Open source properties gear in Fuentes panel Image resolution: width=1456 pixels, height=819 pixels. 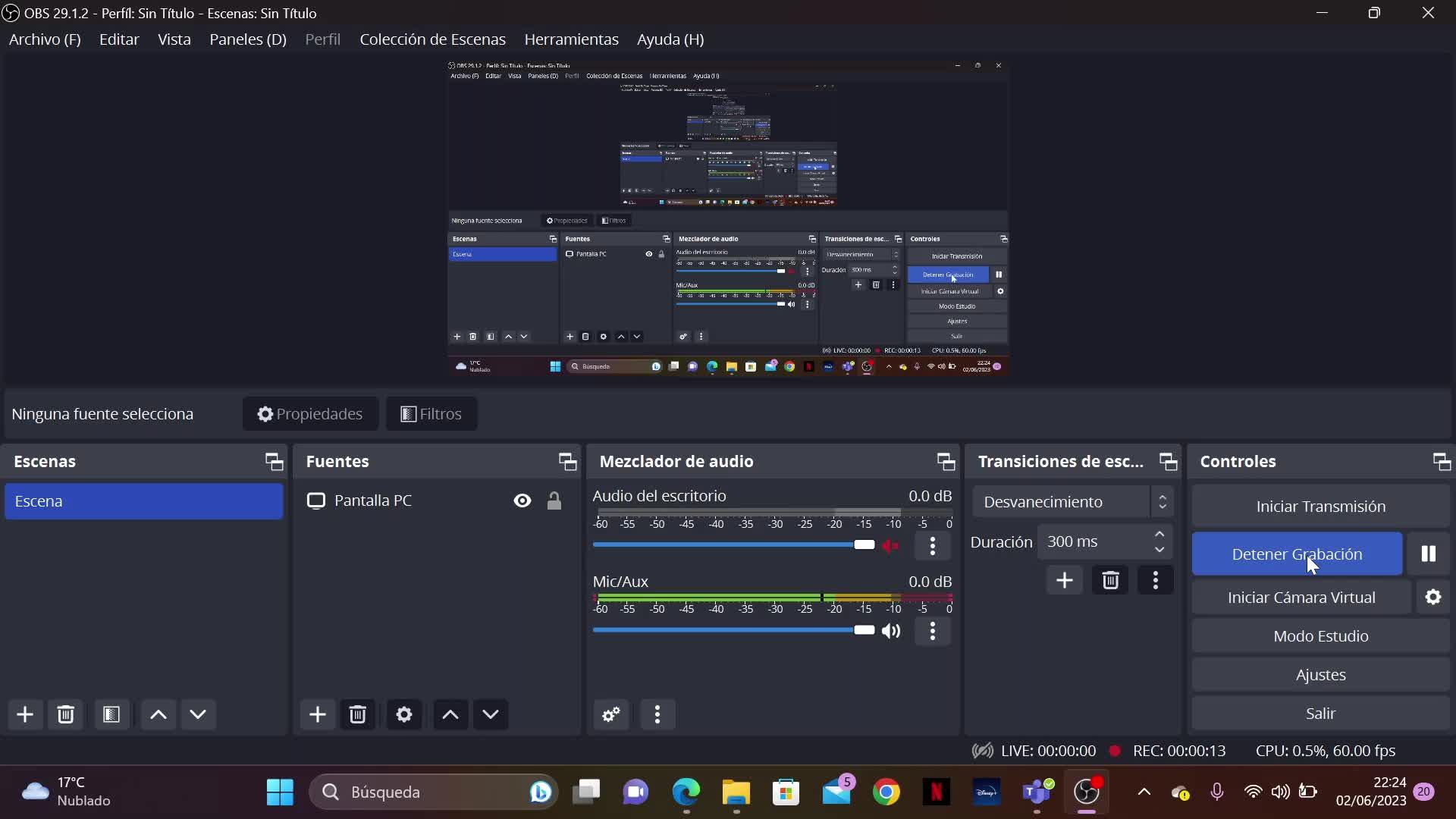(x=404, y=714)
